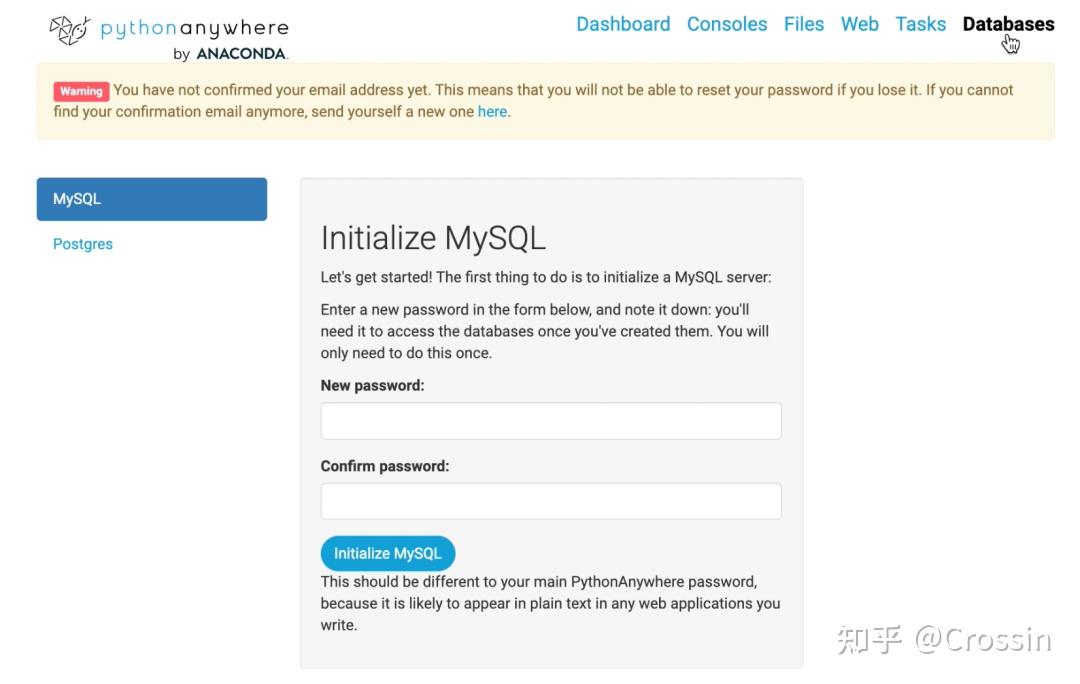The height and width of the screenshot is (684, 1080).
Task: Go to the Consoles tab
Action: pyautogui.click(x=727, y=24)
